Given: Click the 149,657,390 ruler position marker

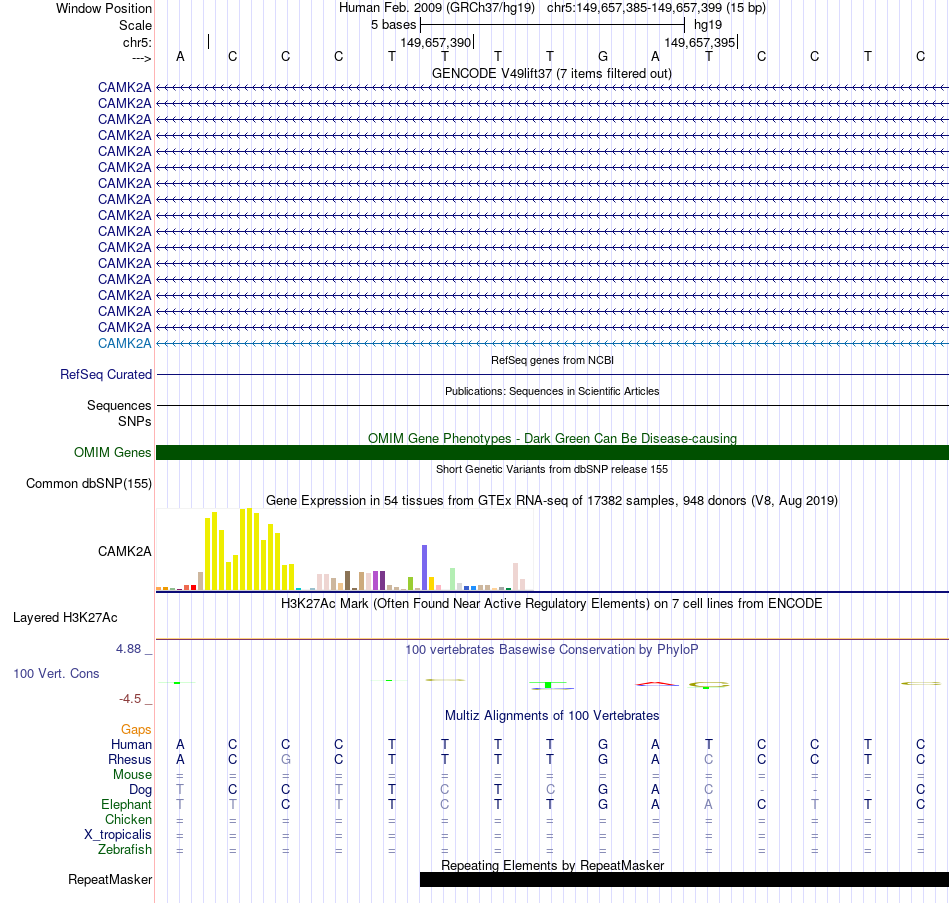Looking at the screenshot, I should click(x=436, y=42).
